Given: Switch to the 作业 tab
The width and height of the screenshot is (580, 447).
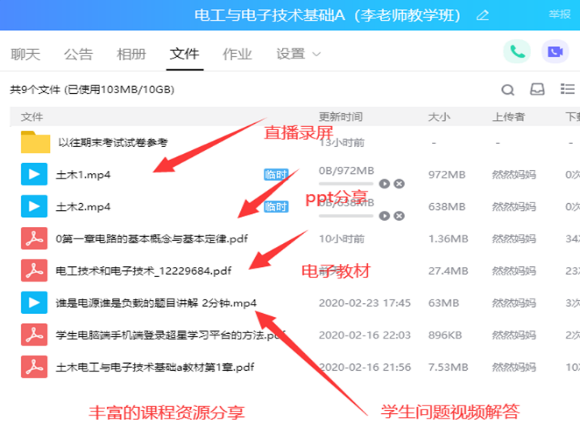Looking at the screenshot, I should pos(237,54).
